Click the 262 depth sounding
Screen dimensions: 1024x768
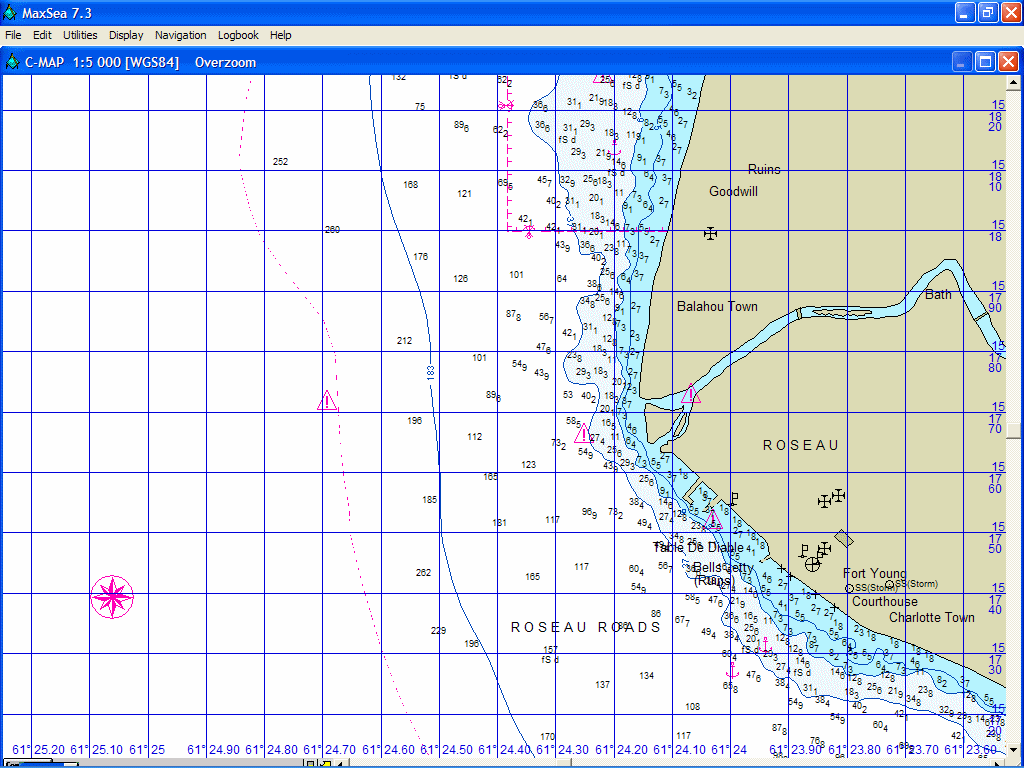tap(423, 573)
